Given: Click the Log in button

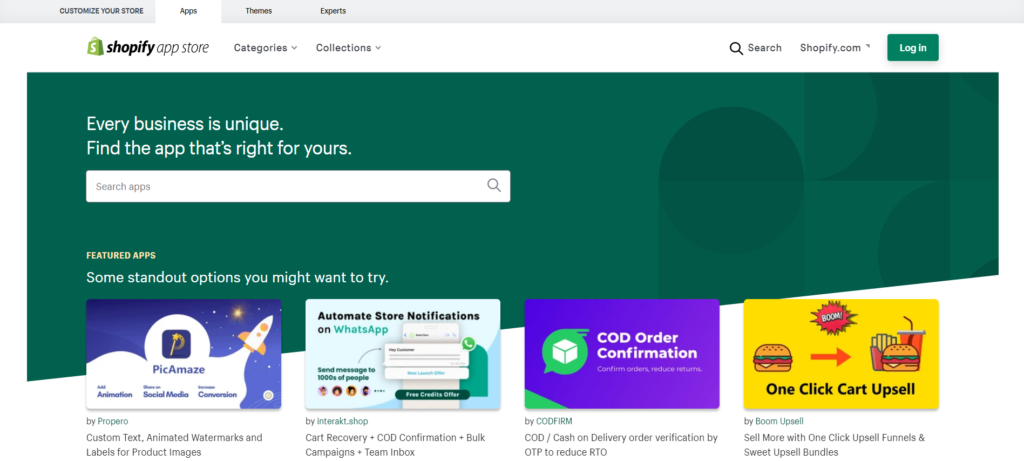Looking at the screenshot, I should click(x=912, y=48).
